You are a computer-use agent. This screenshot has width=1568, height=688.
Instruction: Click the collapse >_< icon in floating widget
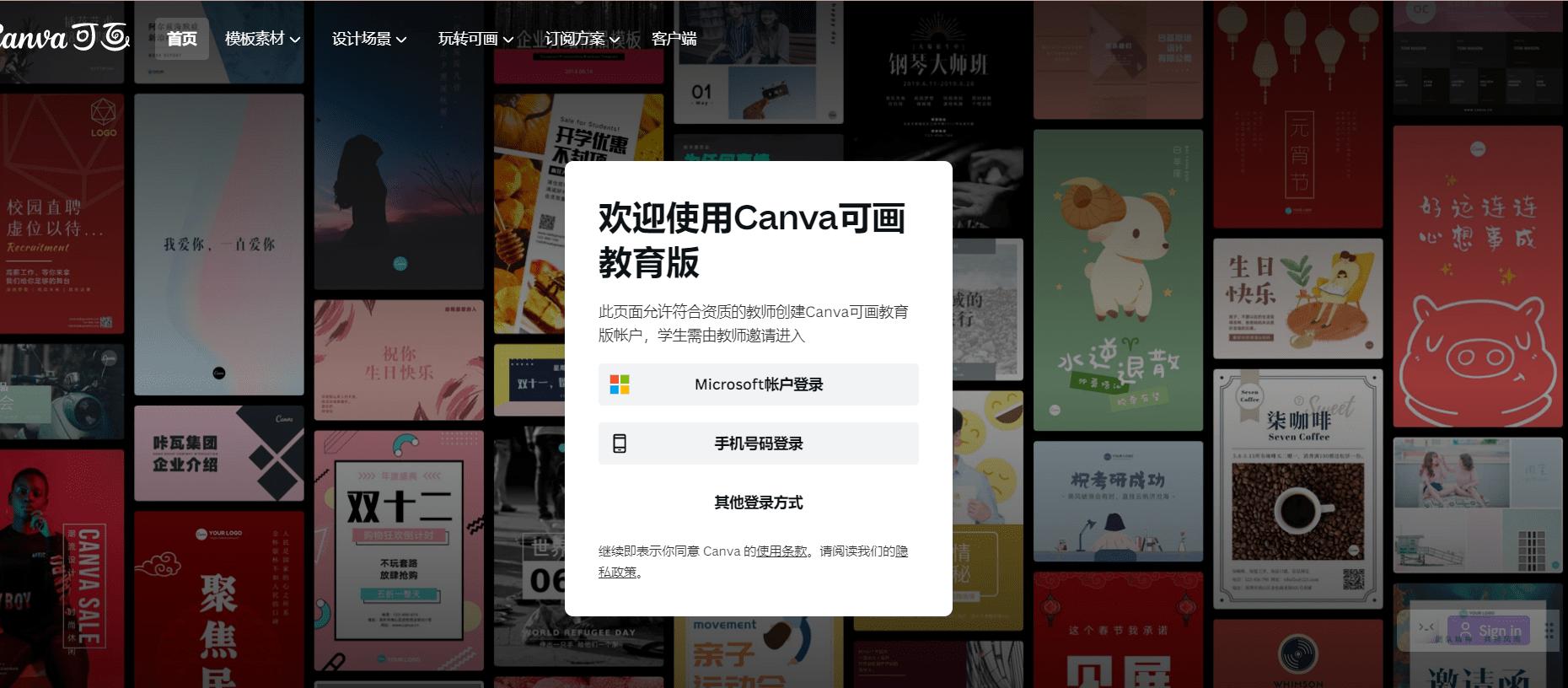click(x=1426, y=628)
